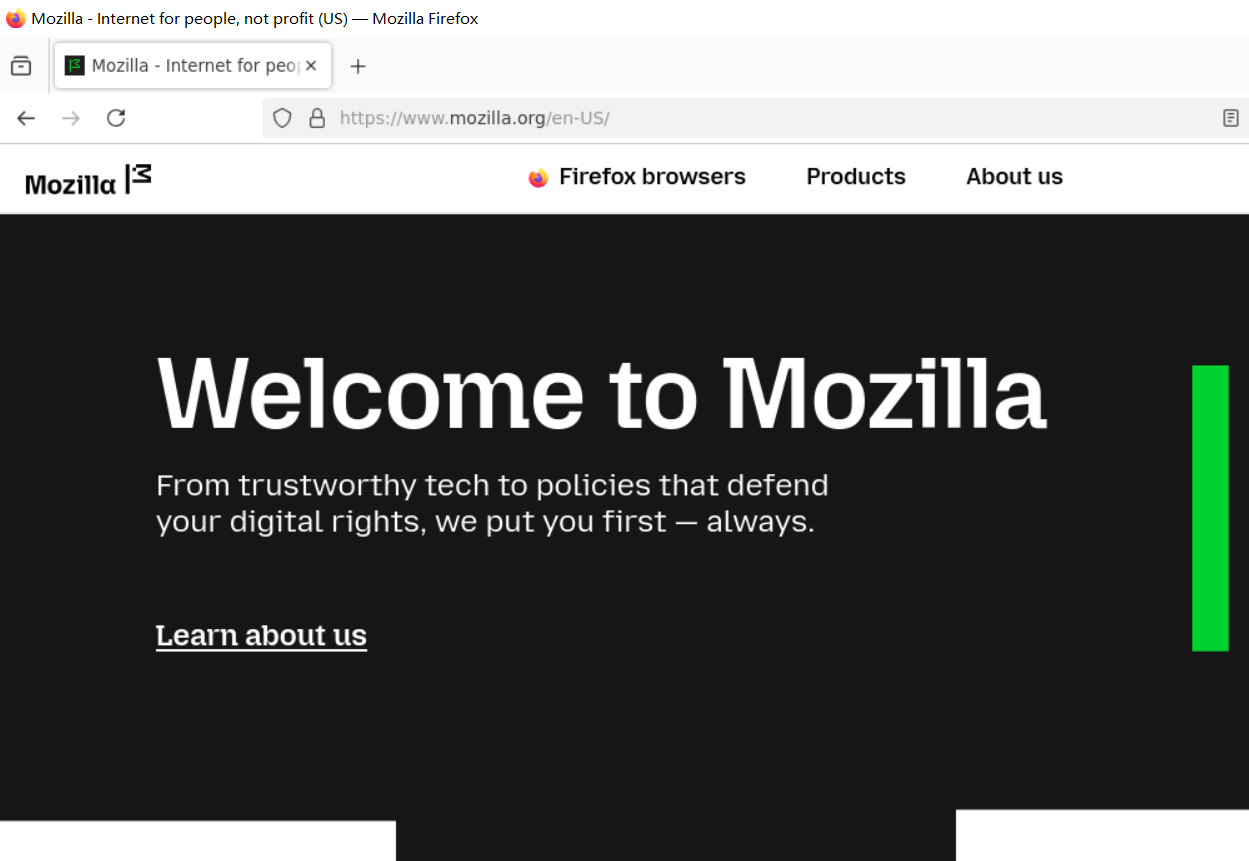Click the mozilla.org URL address field
The image size is (1249, 861).
[x=740, y=118]
